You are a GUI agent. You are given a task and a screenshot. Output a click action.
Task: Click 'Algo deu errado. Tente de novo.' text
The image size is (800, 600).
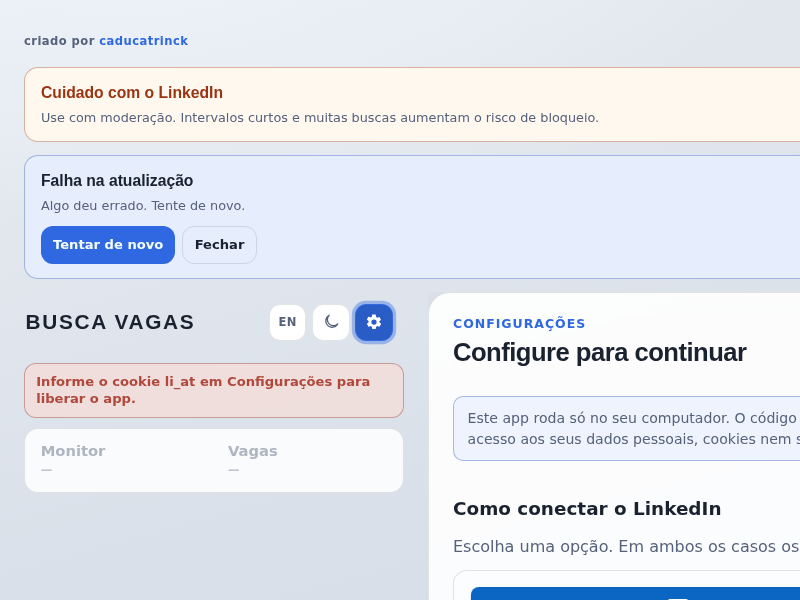pos(143,206)
